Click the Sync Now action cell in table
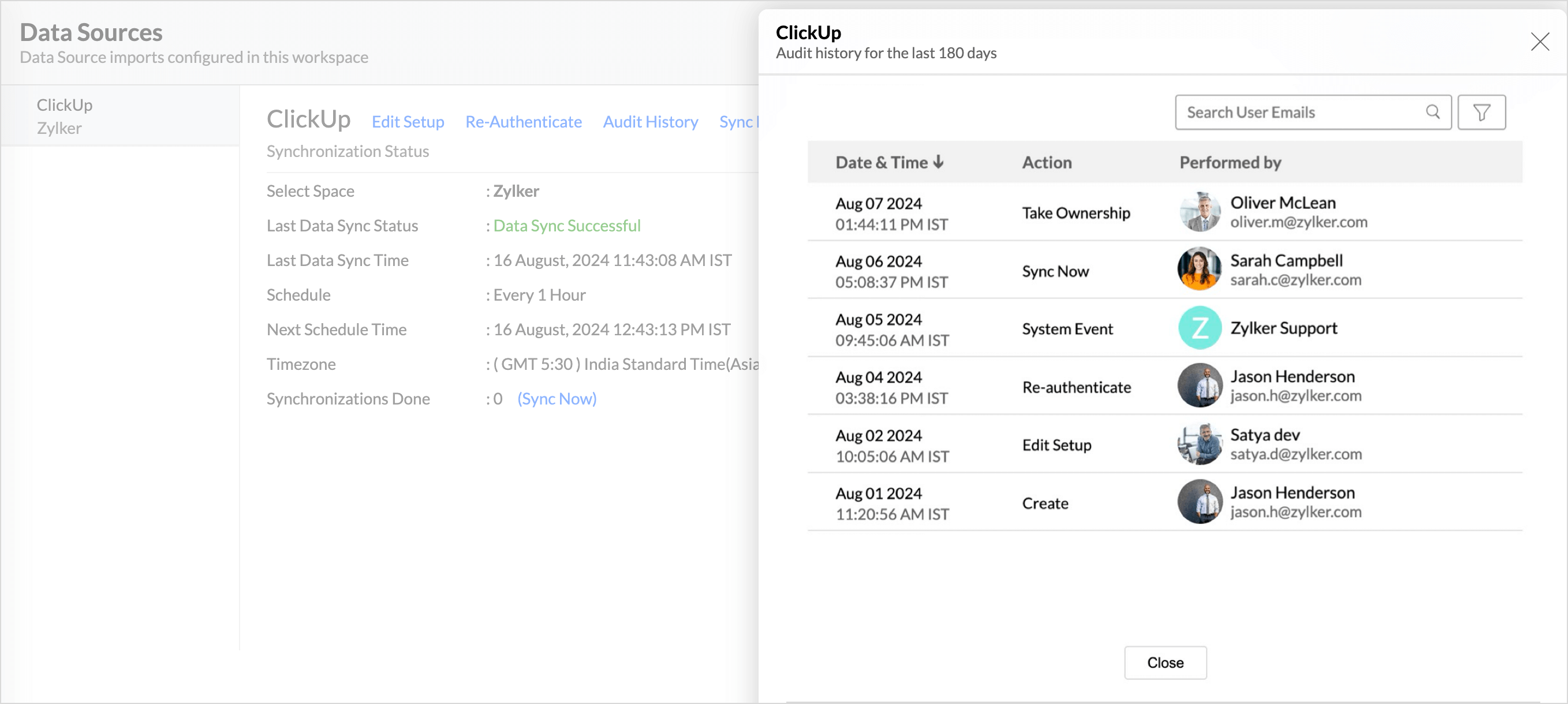The width and height of the screenshot is (1568, 704). 1055,271
